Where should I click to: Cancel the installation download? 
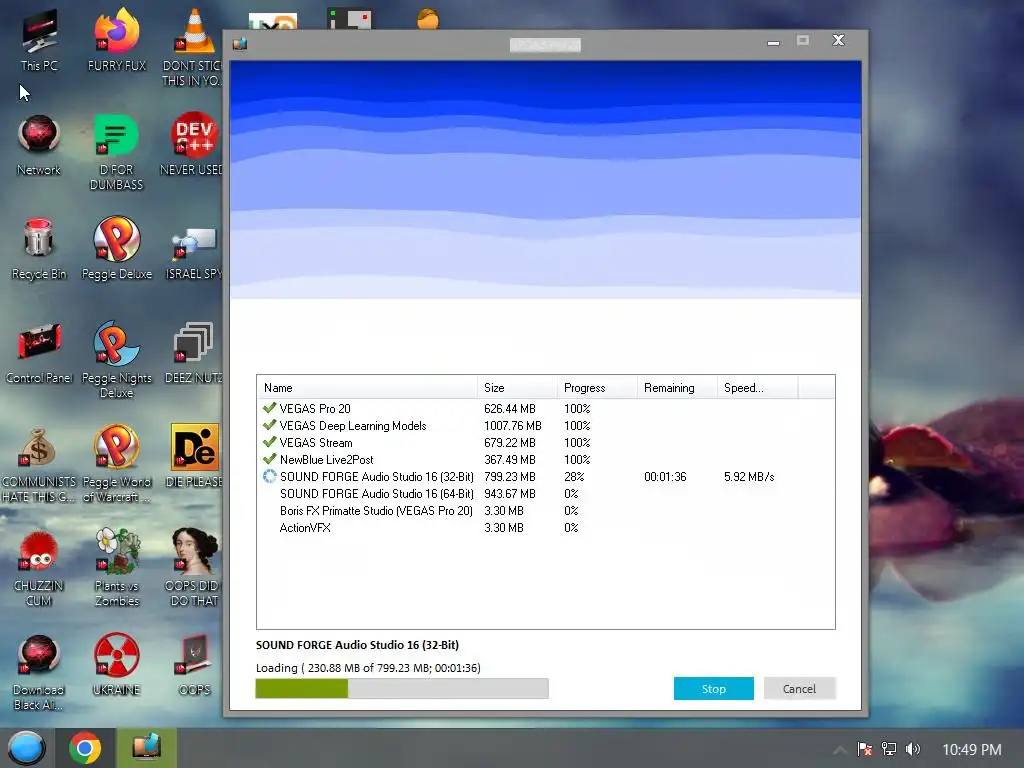[x=799, y=688]
